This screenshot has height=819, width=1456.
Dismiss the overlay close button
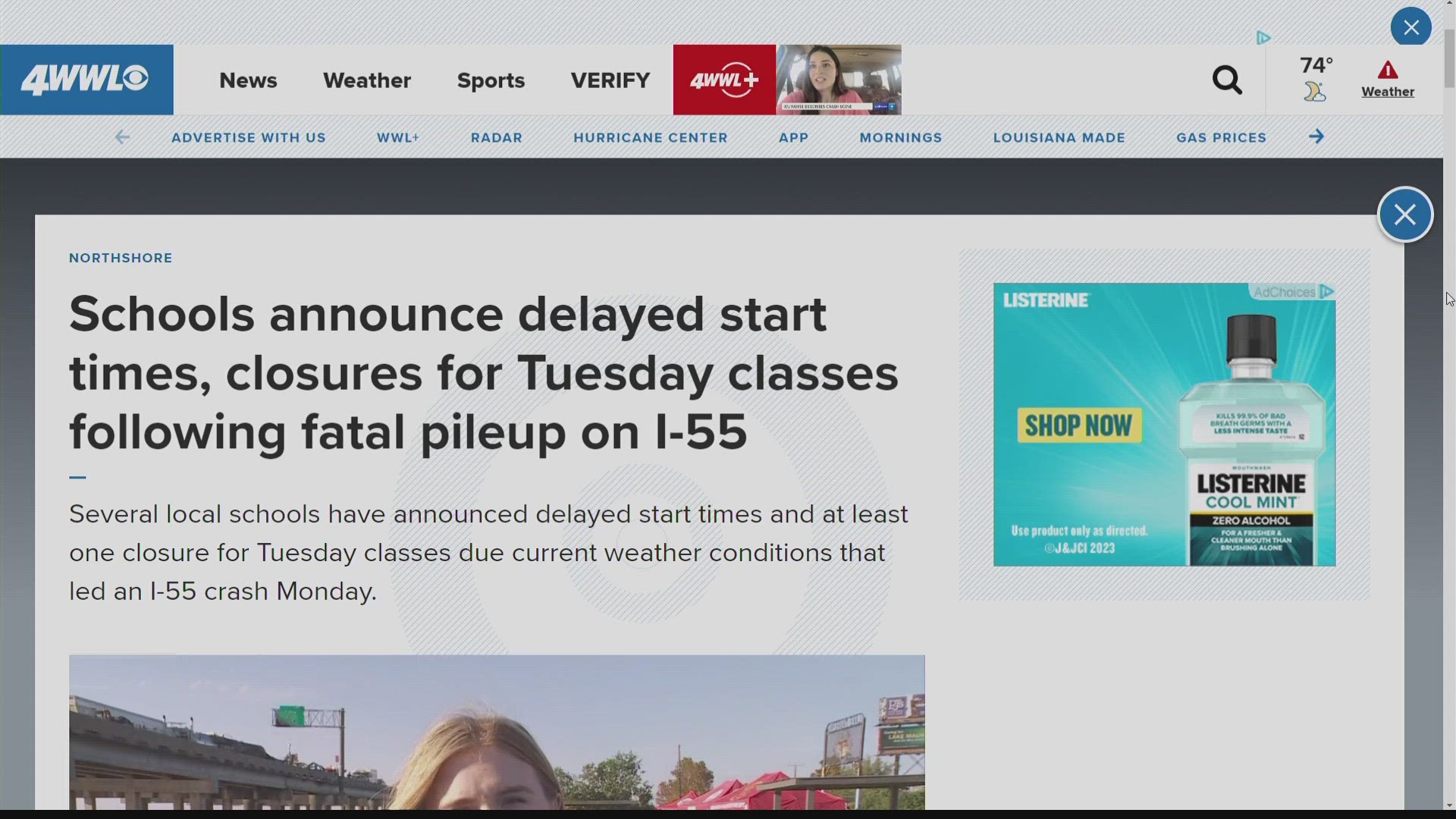click(x=1405, y=214)
